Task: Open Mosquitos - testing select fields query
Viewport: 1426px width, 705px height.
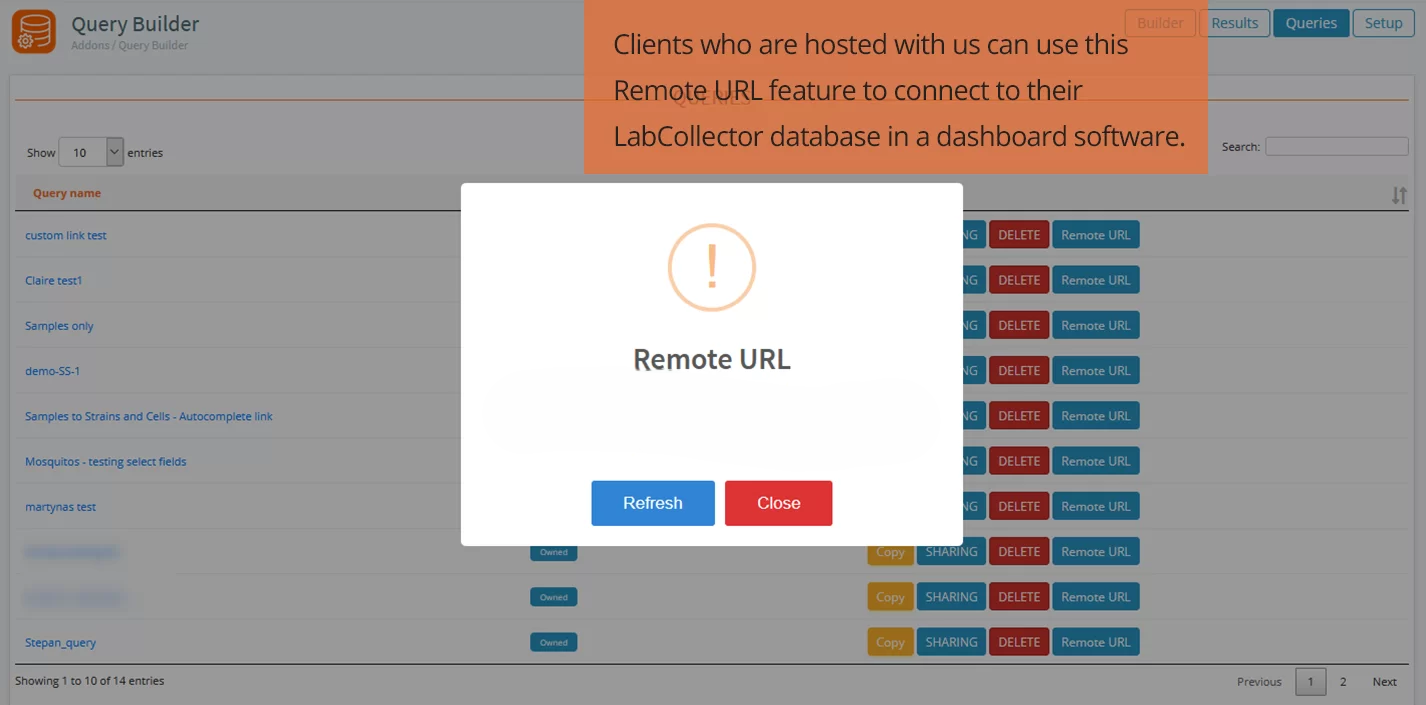Action: point(106,461)
